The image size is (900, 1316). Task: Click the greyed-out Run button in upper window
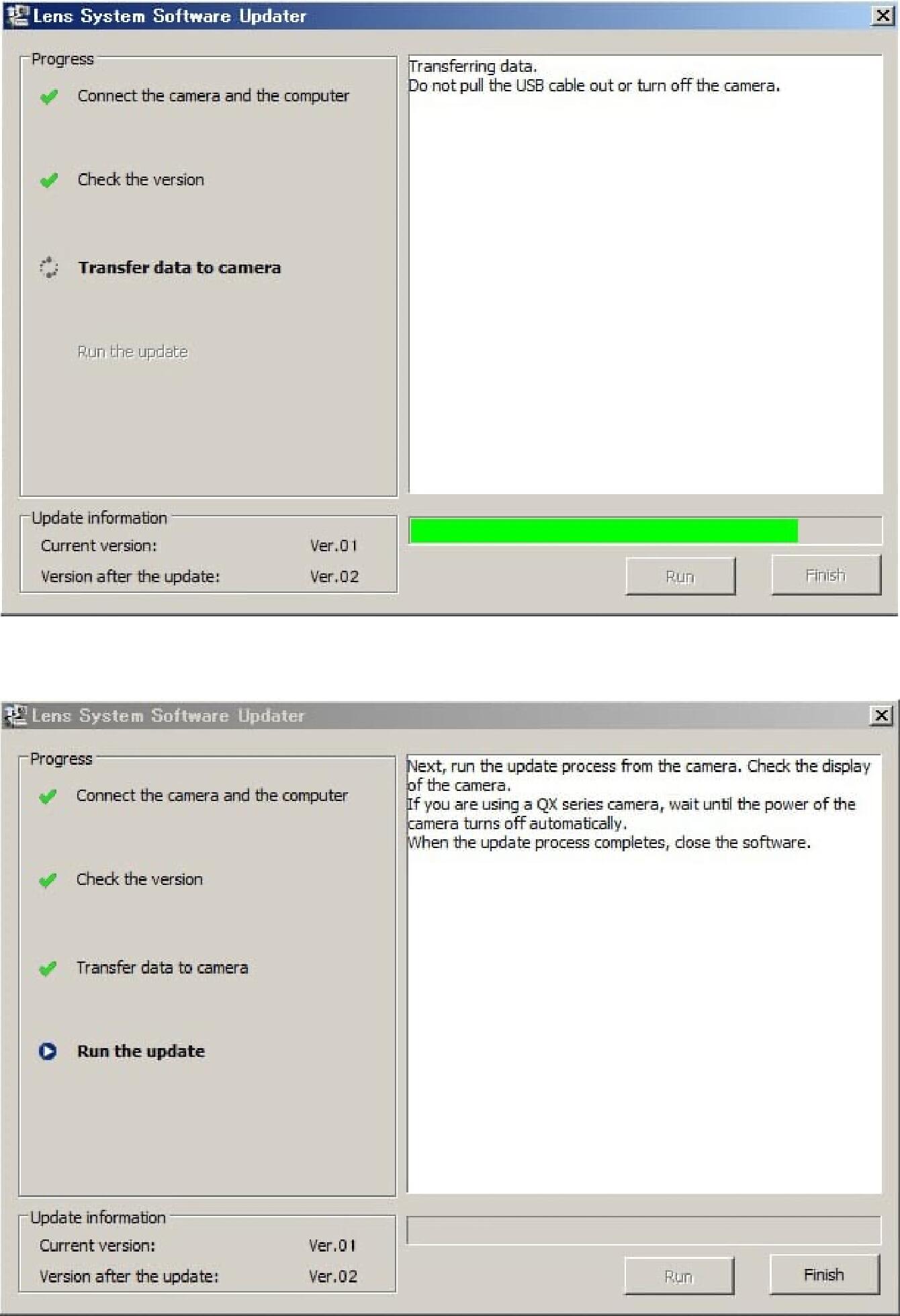coord(680,576)
